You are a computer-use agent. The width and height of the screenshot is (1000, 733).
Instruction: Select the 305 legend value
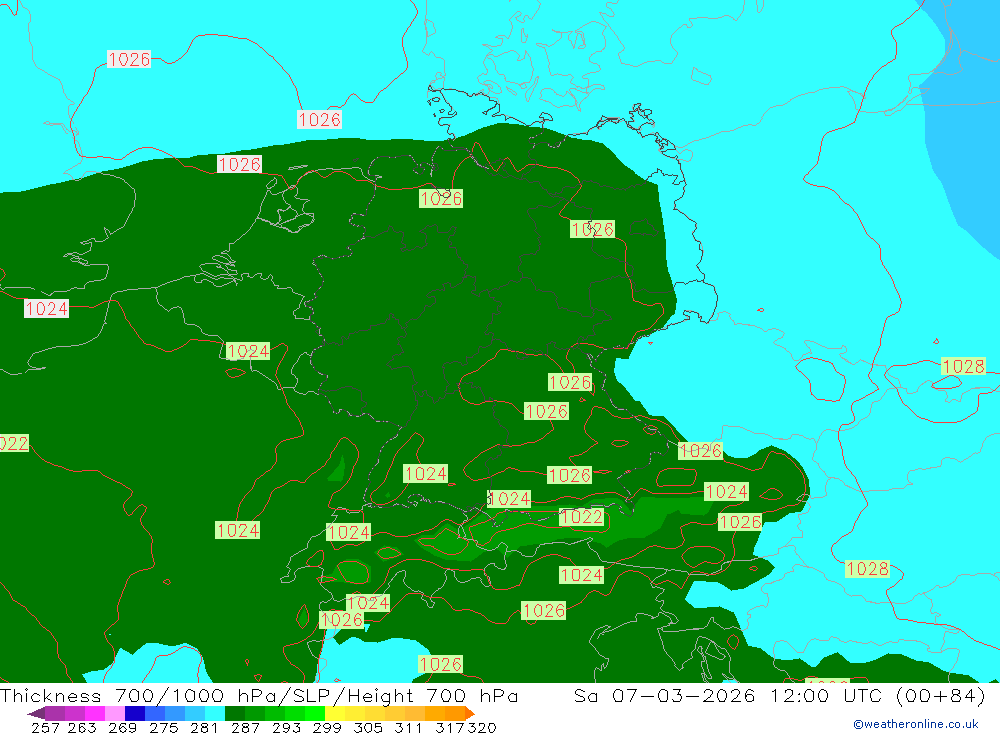(x=367, y=727)
